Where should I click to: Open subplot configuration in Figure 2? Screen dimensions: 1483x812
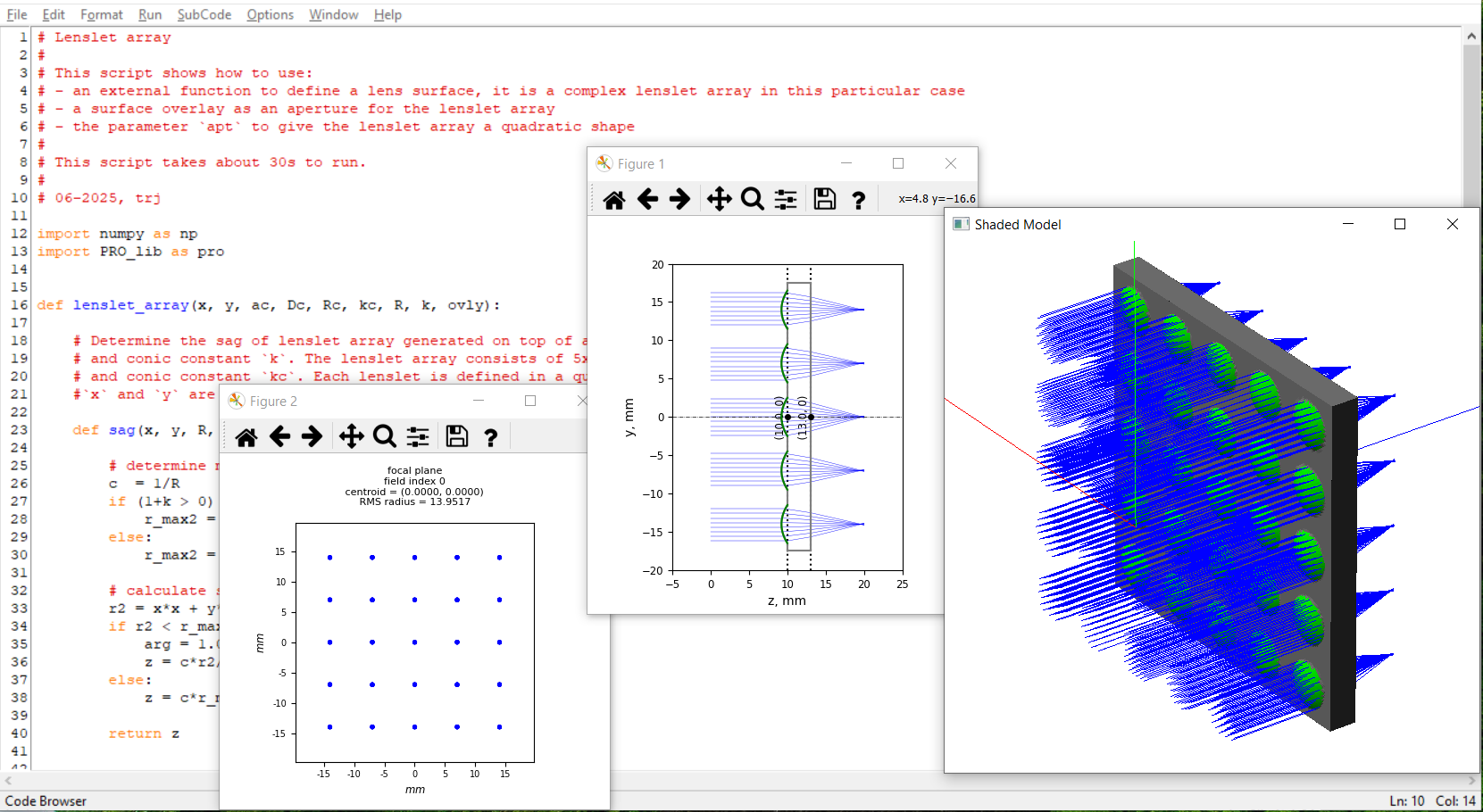(x=418, y=436)
